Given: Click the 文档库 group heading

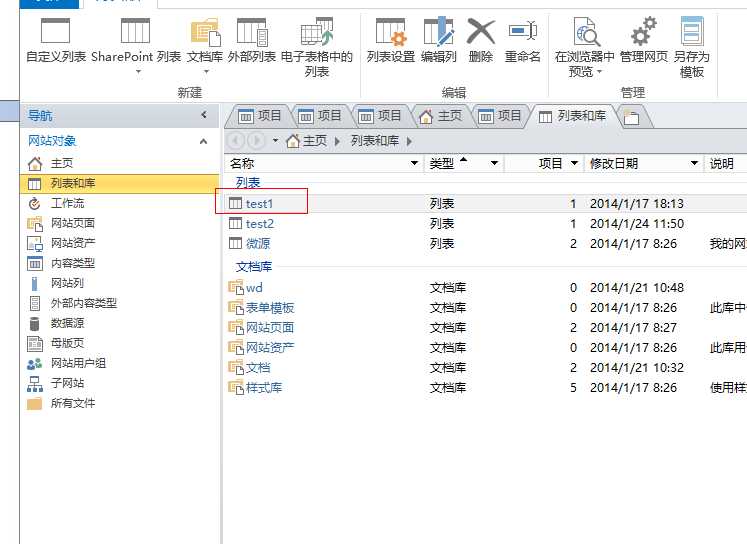Looking at the screenshot, I should (254, 267).
